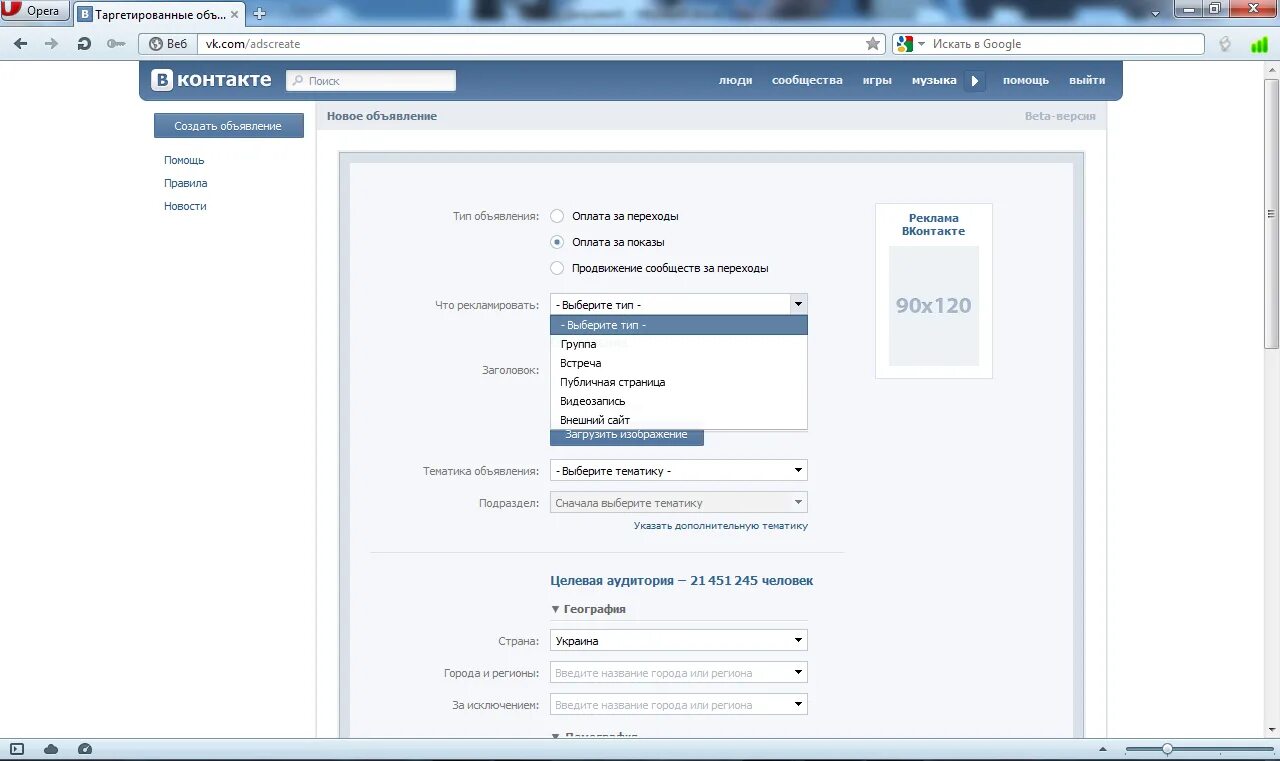Go forward in browser history
Screen dimensions: 1280x761
[52, 44]
